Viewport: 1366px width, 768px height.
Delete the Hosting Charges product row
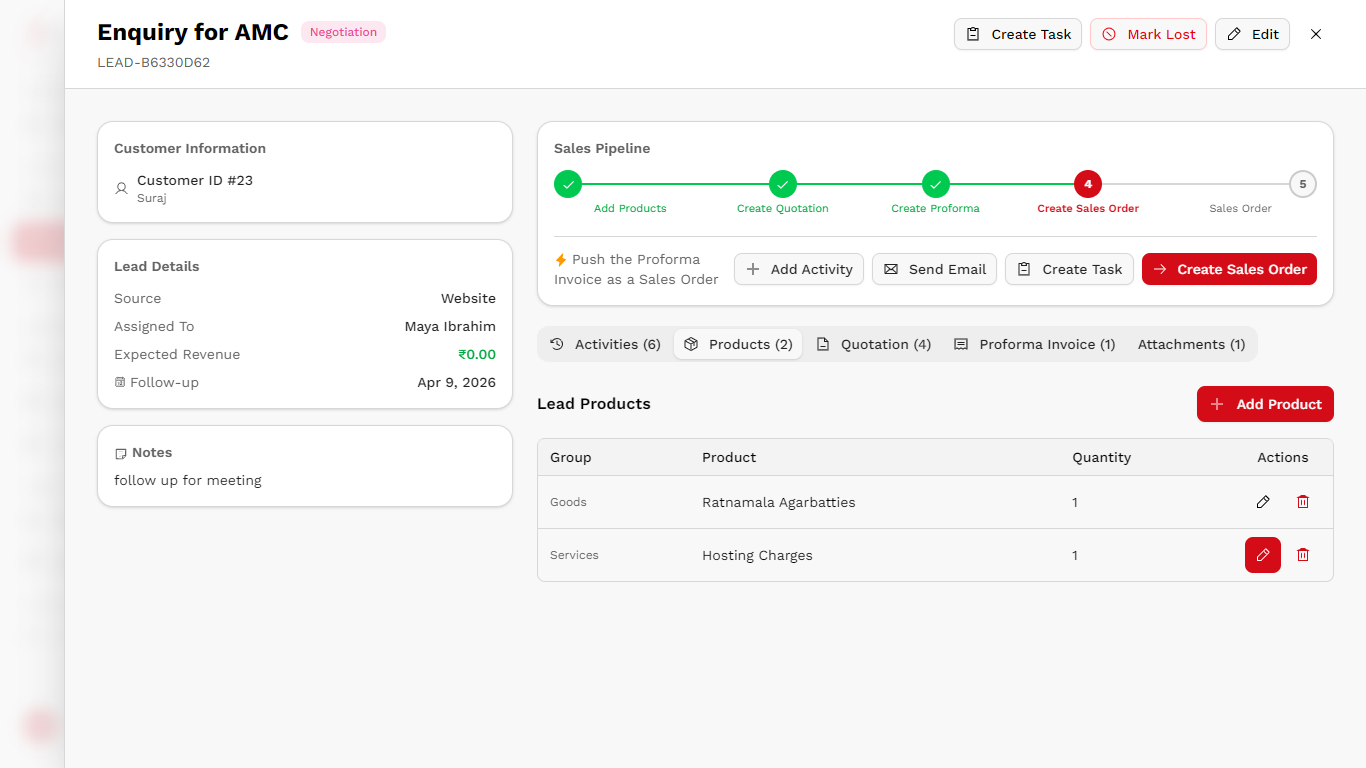[1302, 555]
